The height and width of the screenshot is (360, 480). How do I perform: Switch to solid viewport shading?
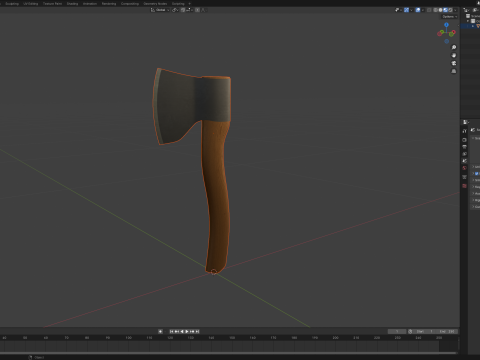440,10
